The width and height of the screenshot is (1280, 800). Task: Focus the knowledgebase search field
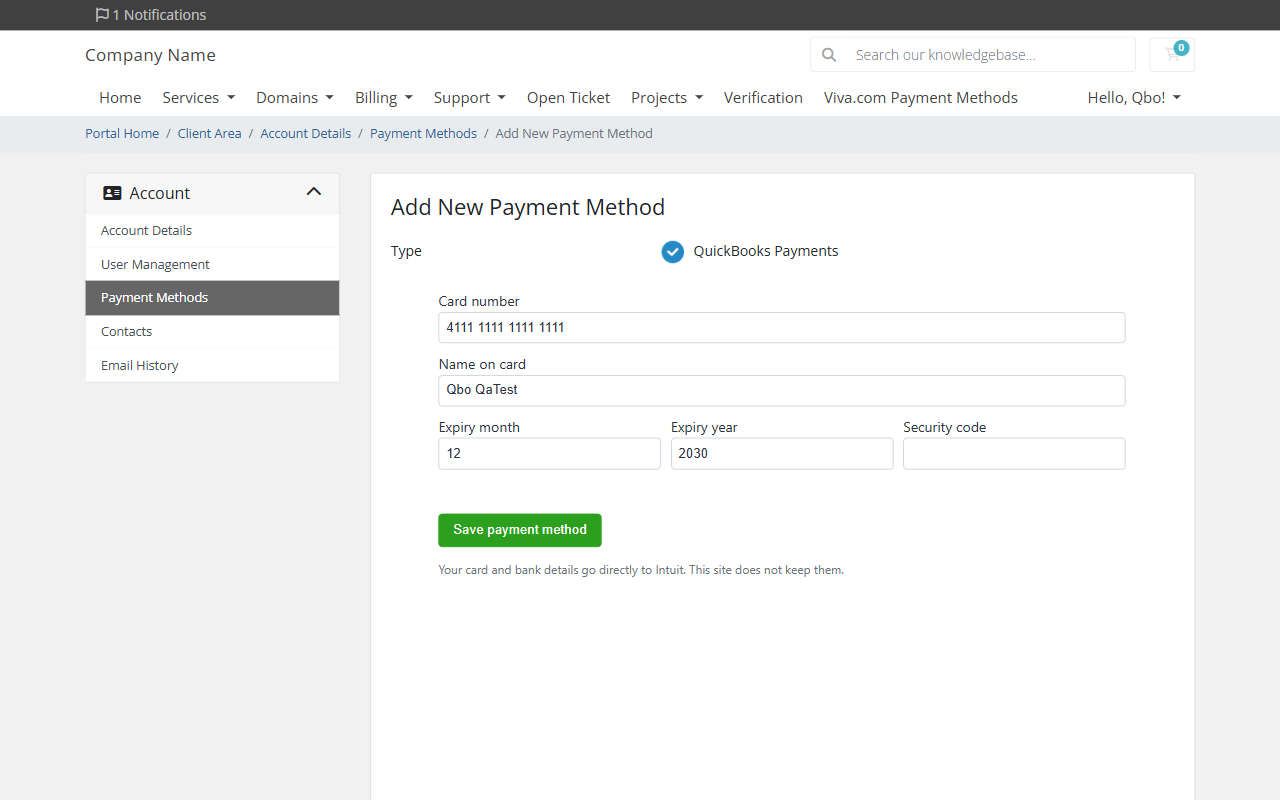[990, 55]
